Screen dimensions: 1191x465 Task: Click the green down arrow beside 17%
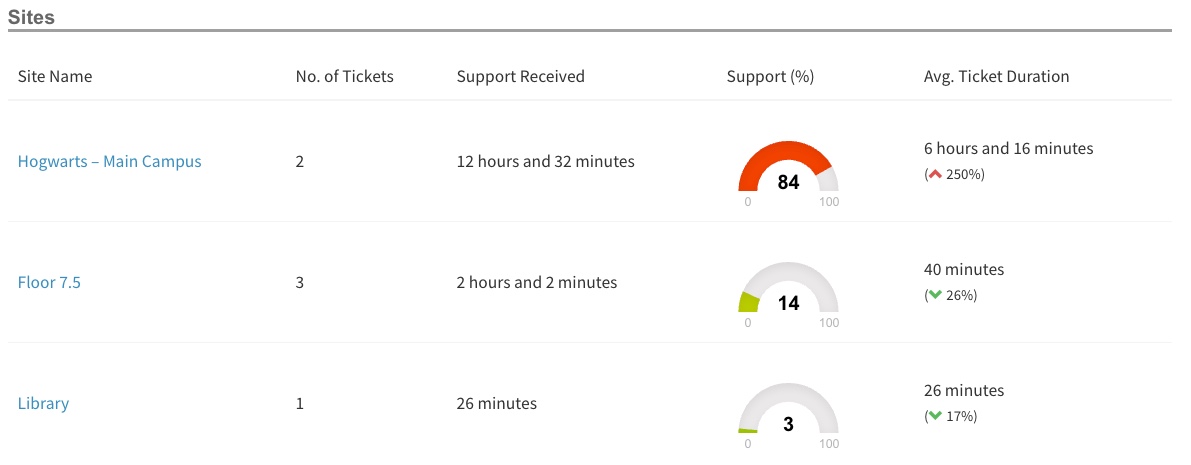tap(936, 416)
